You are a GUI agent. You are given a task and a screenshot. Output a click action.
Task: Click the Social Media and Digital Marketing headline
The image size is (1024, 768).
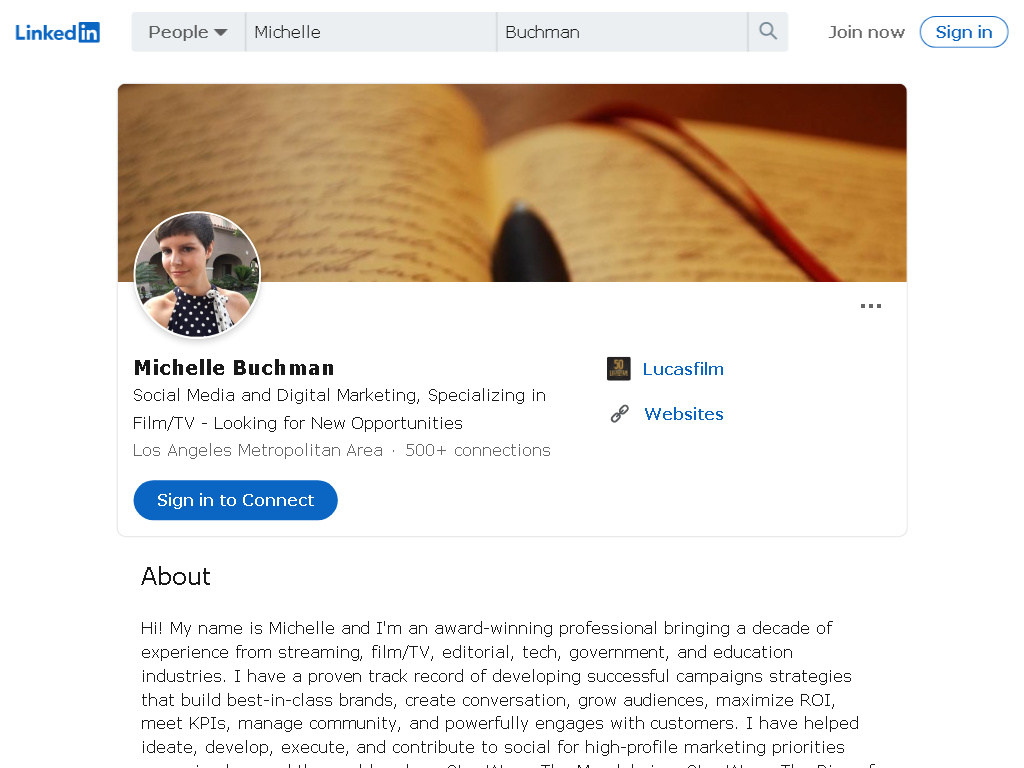coord(340,409)
